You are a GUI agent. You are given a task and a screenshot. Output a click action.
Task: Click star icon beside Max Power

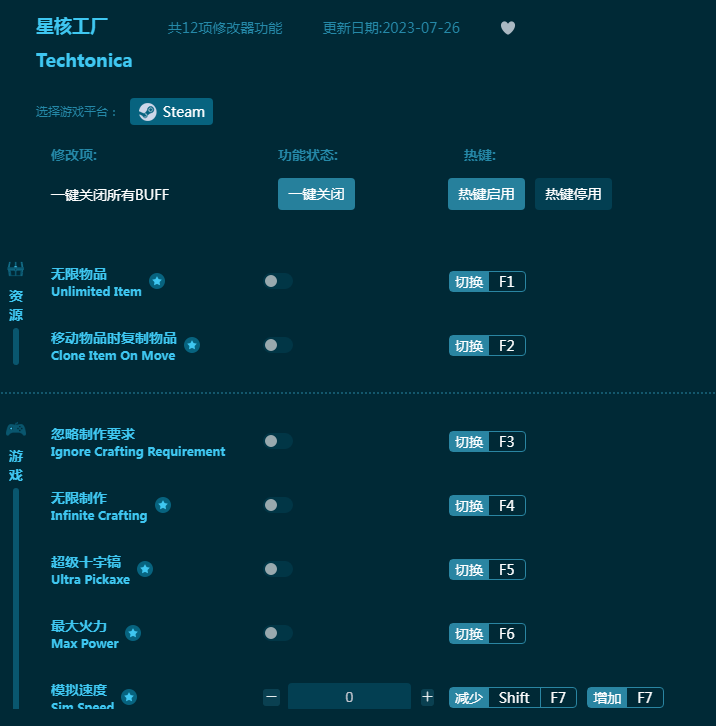click(133, 633)
